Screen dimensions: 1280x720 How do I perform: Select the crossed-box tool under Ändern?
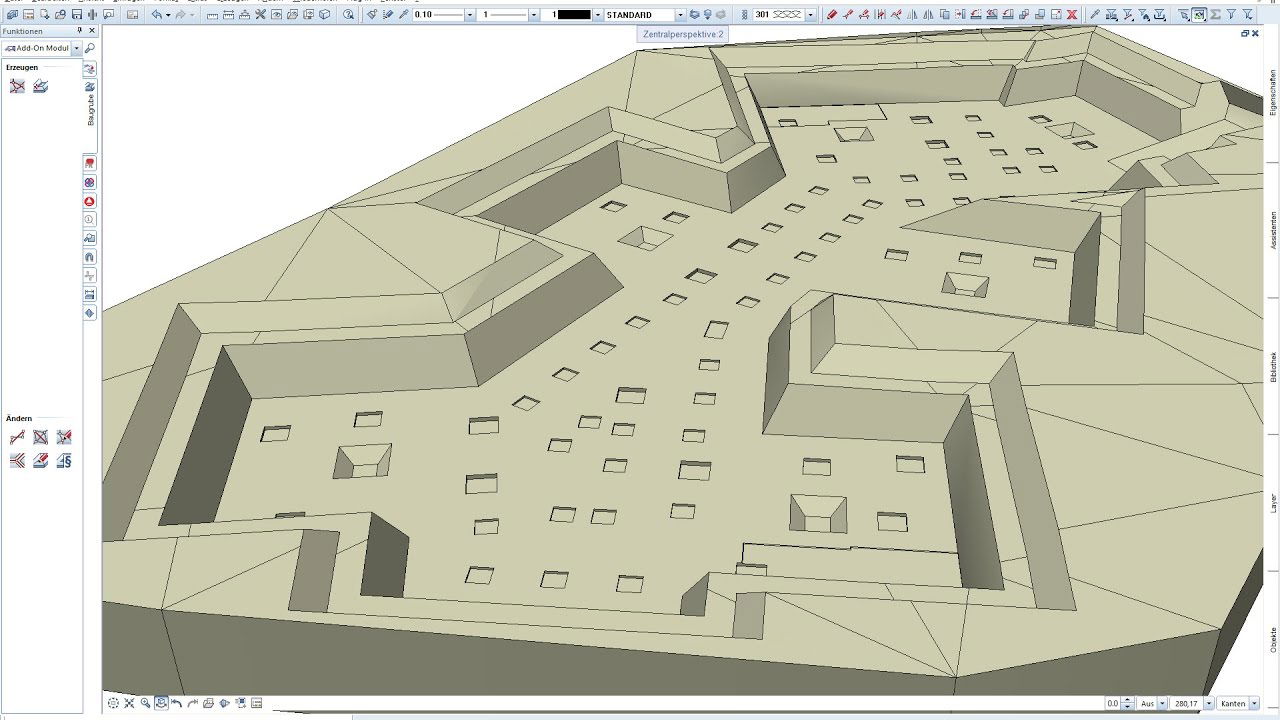click(x=41, y=437)
